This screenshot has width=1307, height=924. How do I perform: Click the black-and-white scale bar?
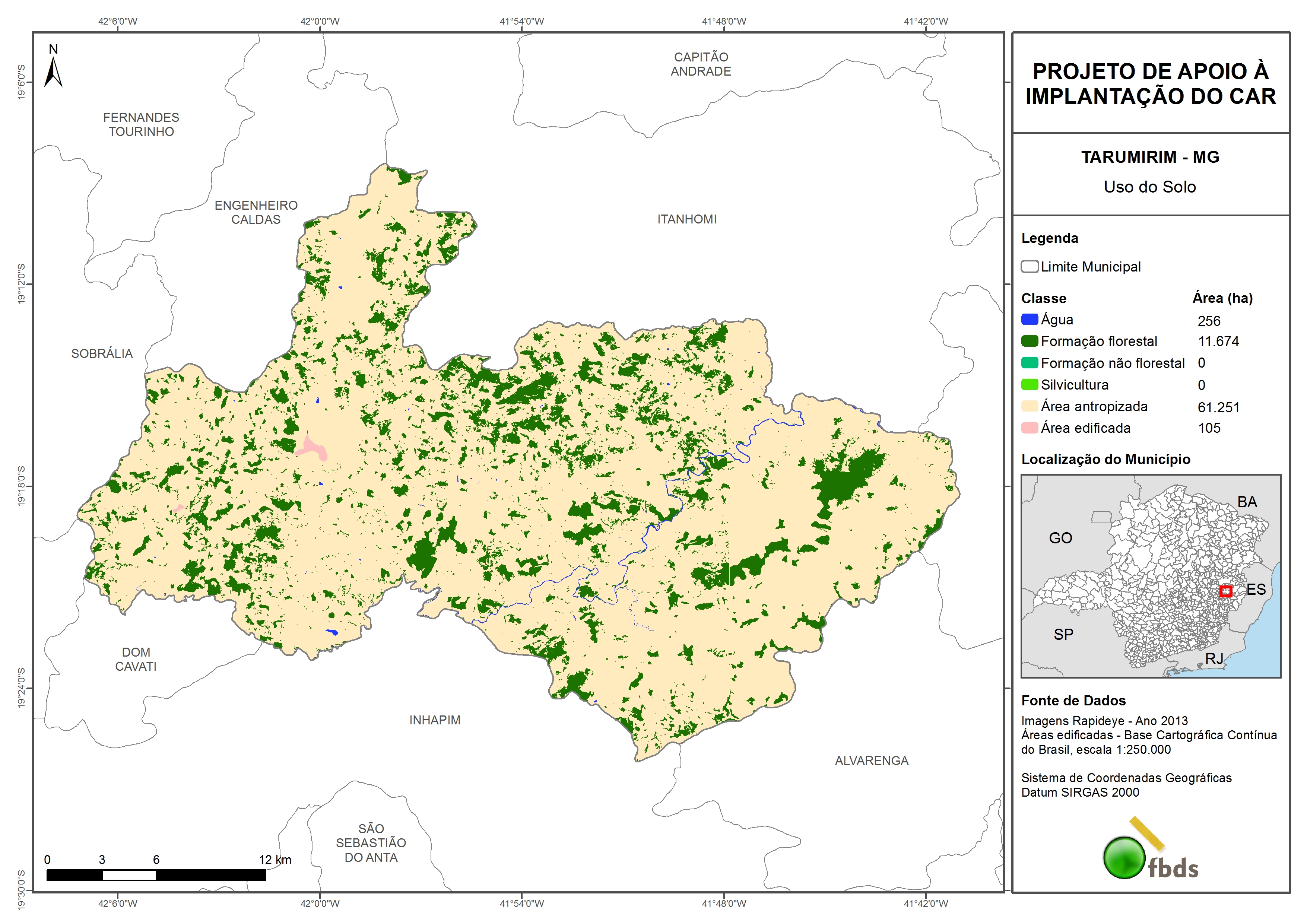156,875
